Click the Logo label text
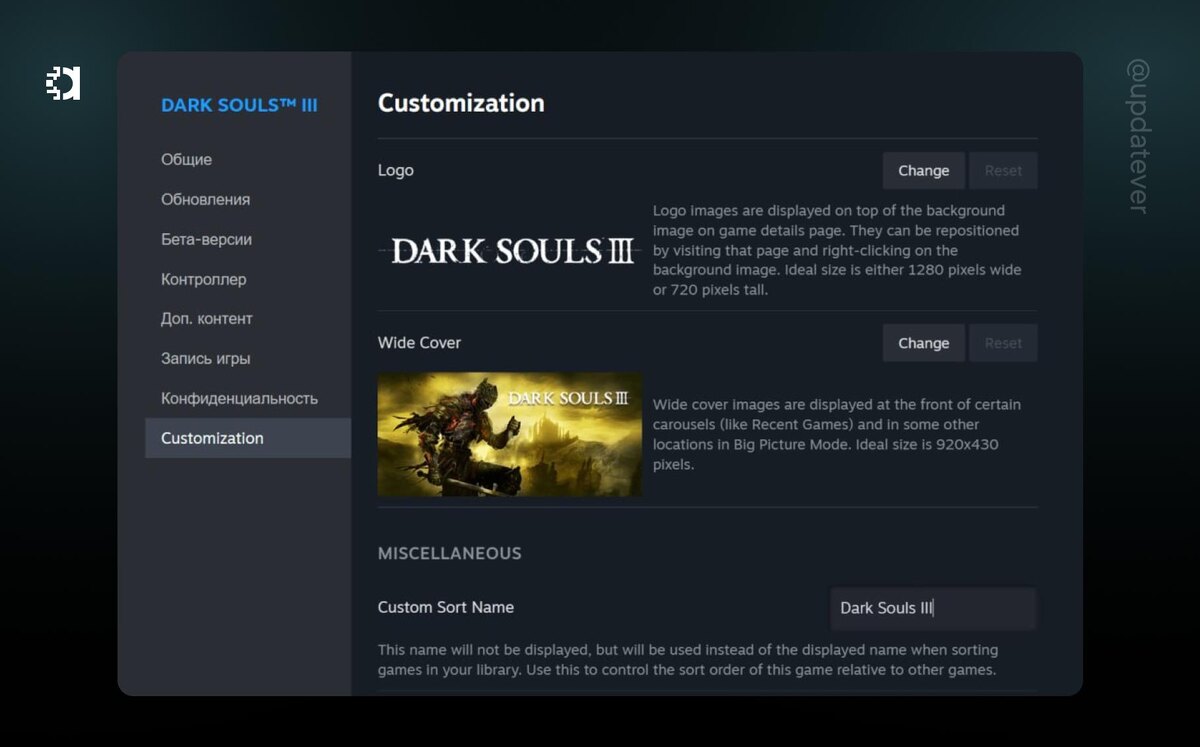This screenshot has height=747, width=1200. [396, 171]
